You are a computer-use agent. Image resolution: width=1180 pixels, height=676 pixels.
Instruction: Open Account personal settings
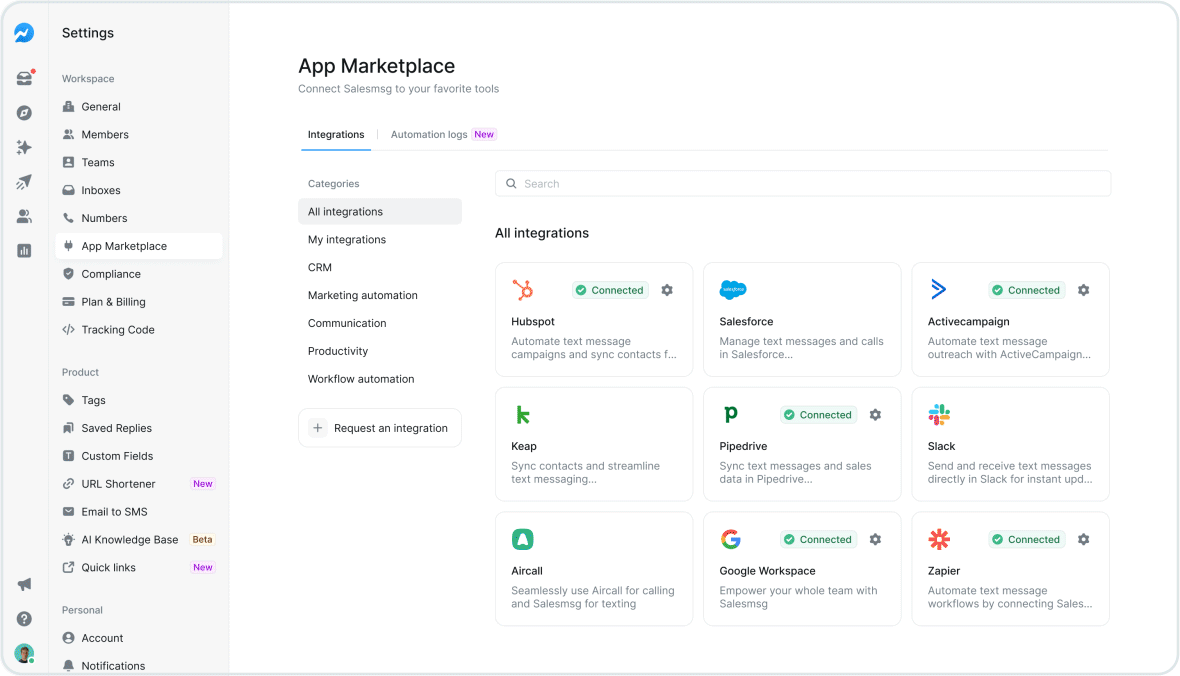138,638
